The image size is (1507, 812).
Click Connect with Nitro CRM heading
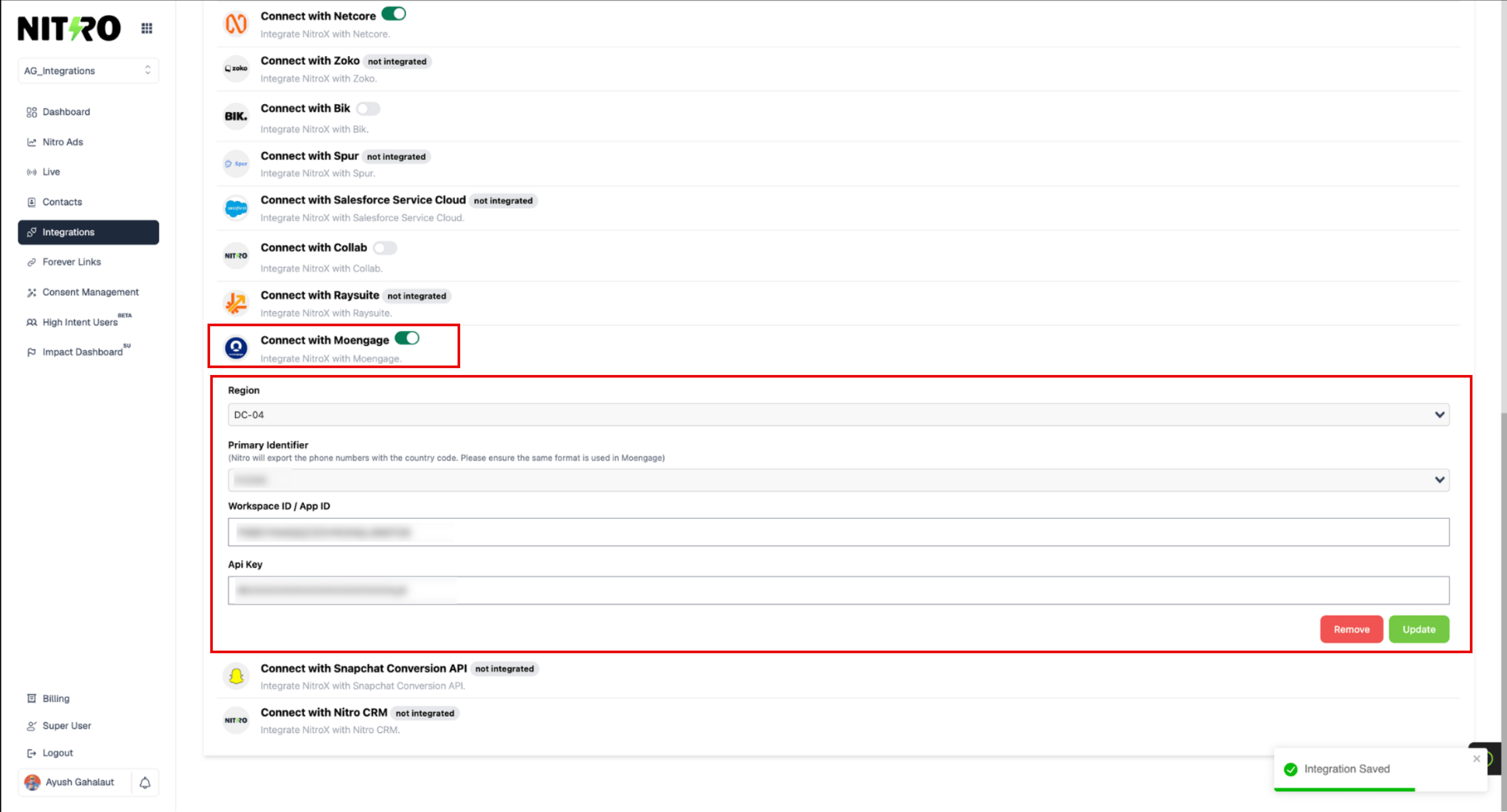324,713
